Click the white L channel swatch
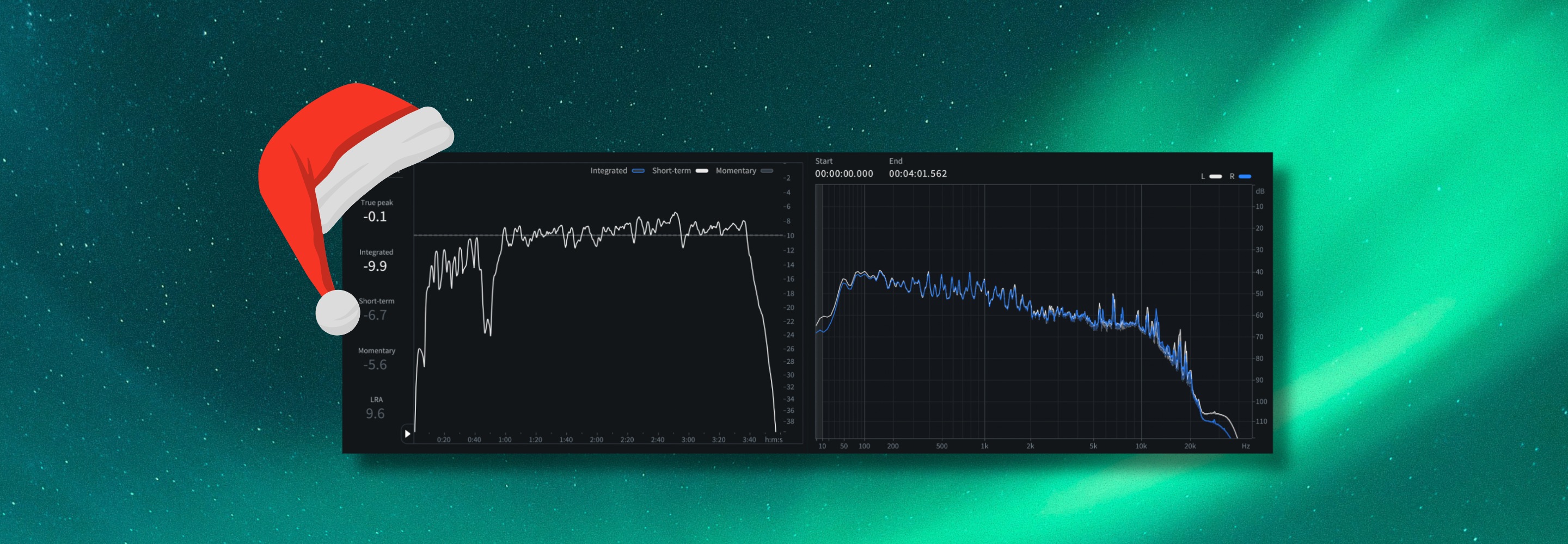Image resolution: width=1568 pixels, height=544 pixels. 1215,176
